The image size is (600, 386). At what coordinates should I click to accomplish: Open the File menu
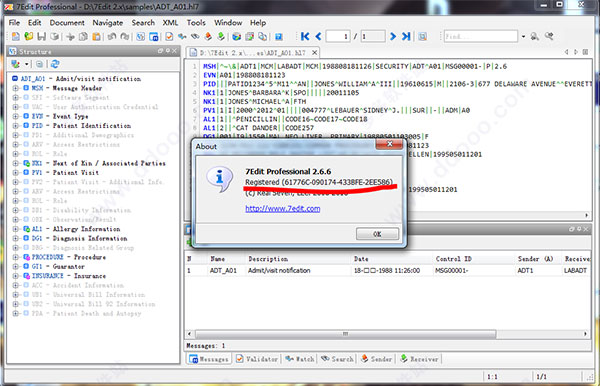click(x=14, y=23)
